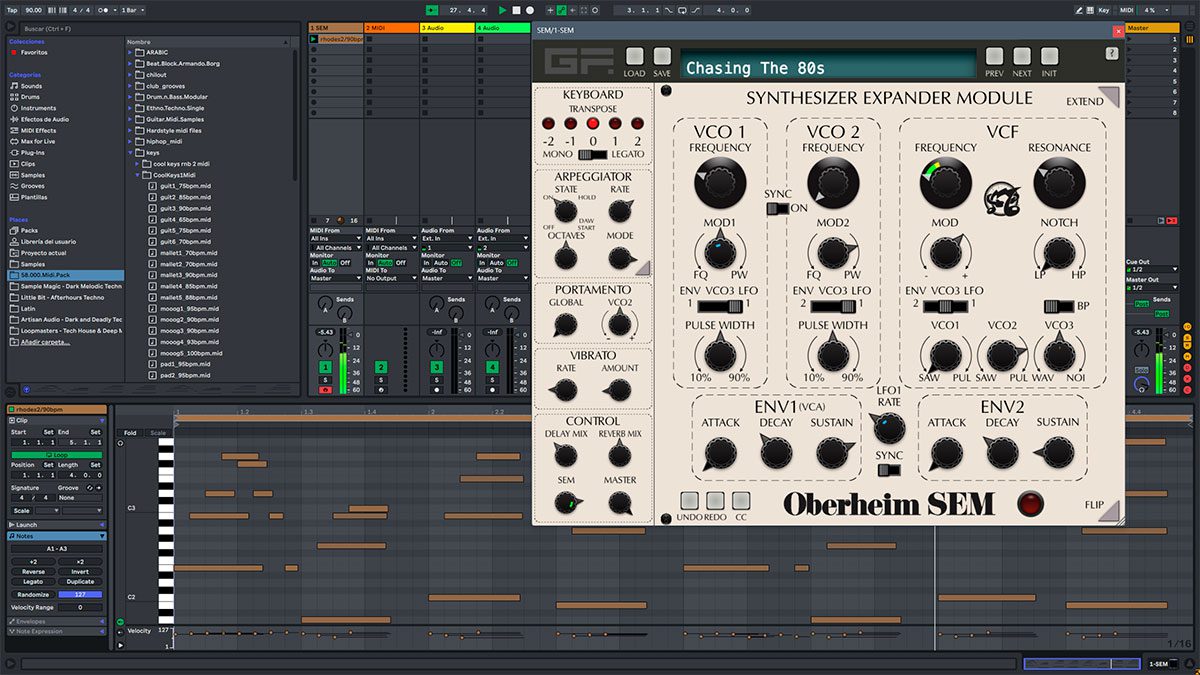
Task: Open the SEM help question mark button
Action: point(1111,53)
